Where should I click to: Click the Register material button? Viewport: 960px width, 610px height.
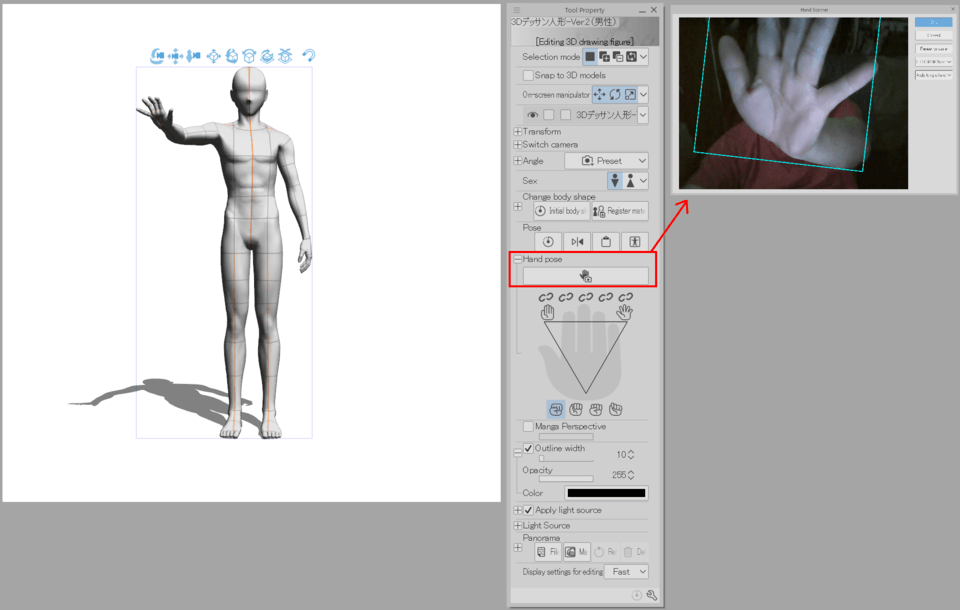coord(620,211)
